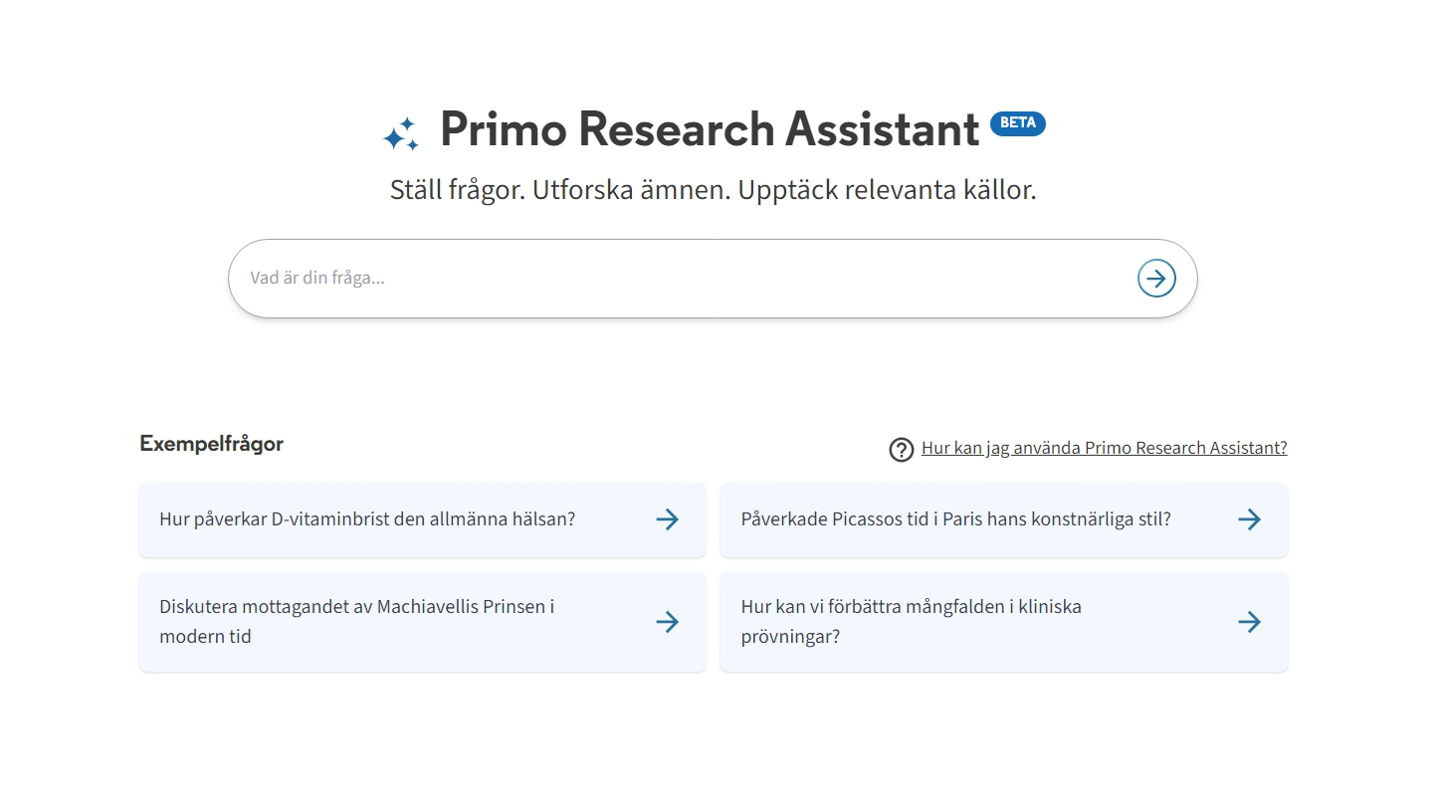Open "Hur kan jag använda Primo Research Assistant?"
This screenshot has width=1441, height=810.
pos(1104,448)
